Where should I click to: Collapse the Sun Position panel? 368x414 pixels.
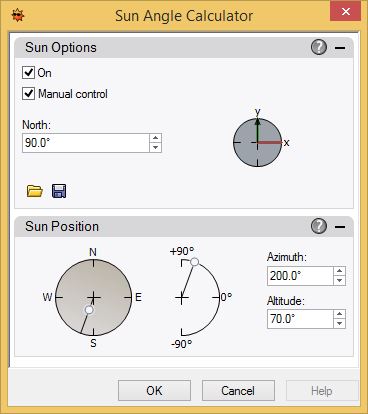pyautogui.click(x=340, y=227)
